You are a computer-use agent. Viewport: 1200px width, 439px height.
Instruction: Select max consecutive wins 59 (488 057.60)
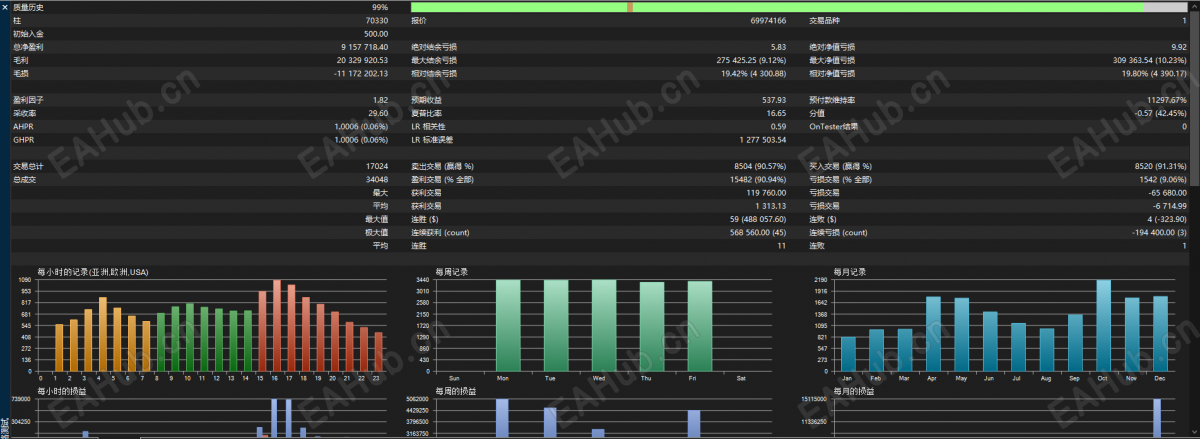758,219
